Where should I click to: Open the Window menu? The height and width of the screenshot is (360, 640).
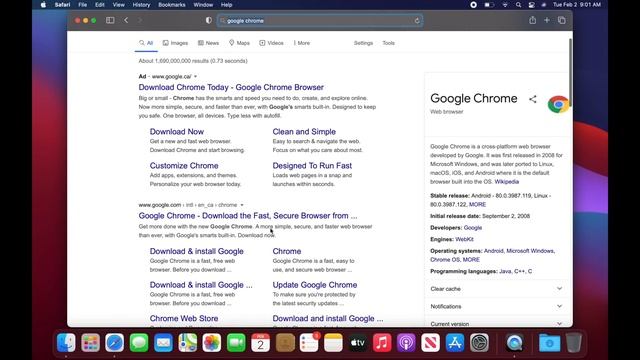click(x=203, y=5)
